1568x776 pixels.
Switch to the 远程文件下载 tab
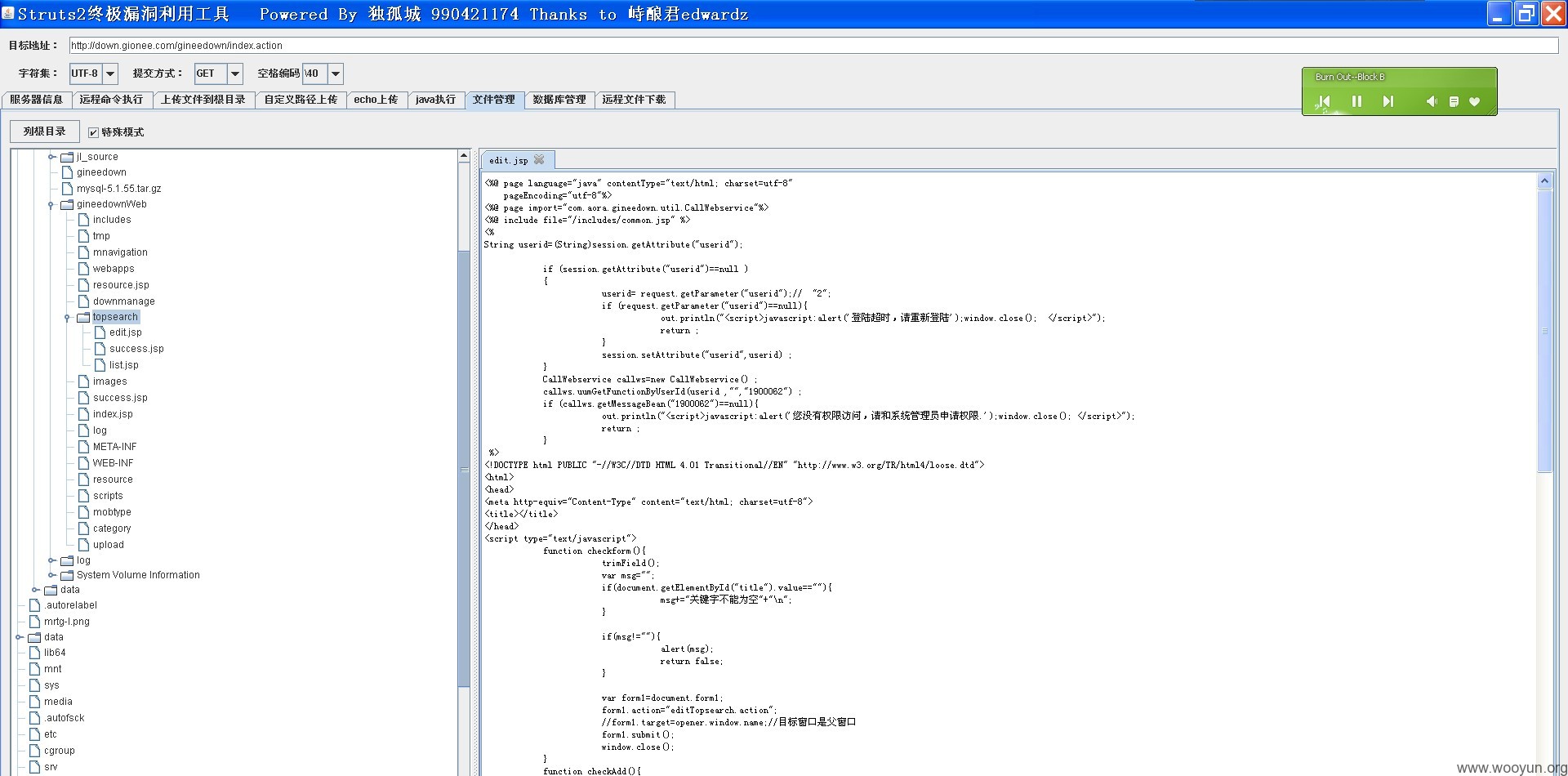tap(634, 100)
